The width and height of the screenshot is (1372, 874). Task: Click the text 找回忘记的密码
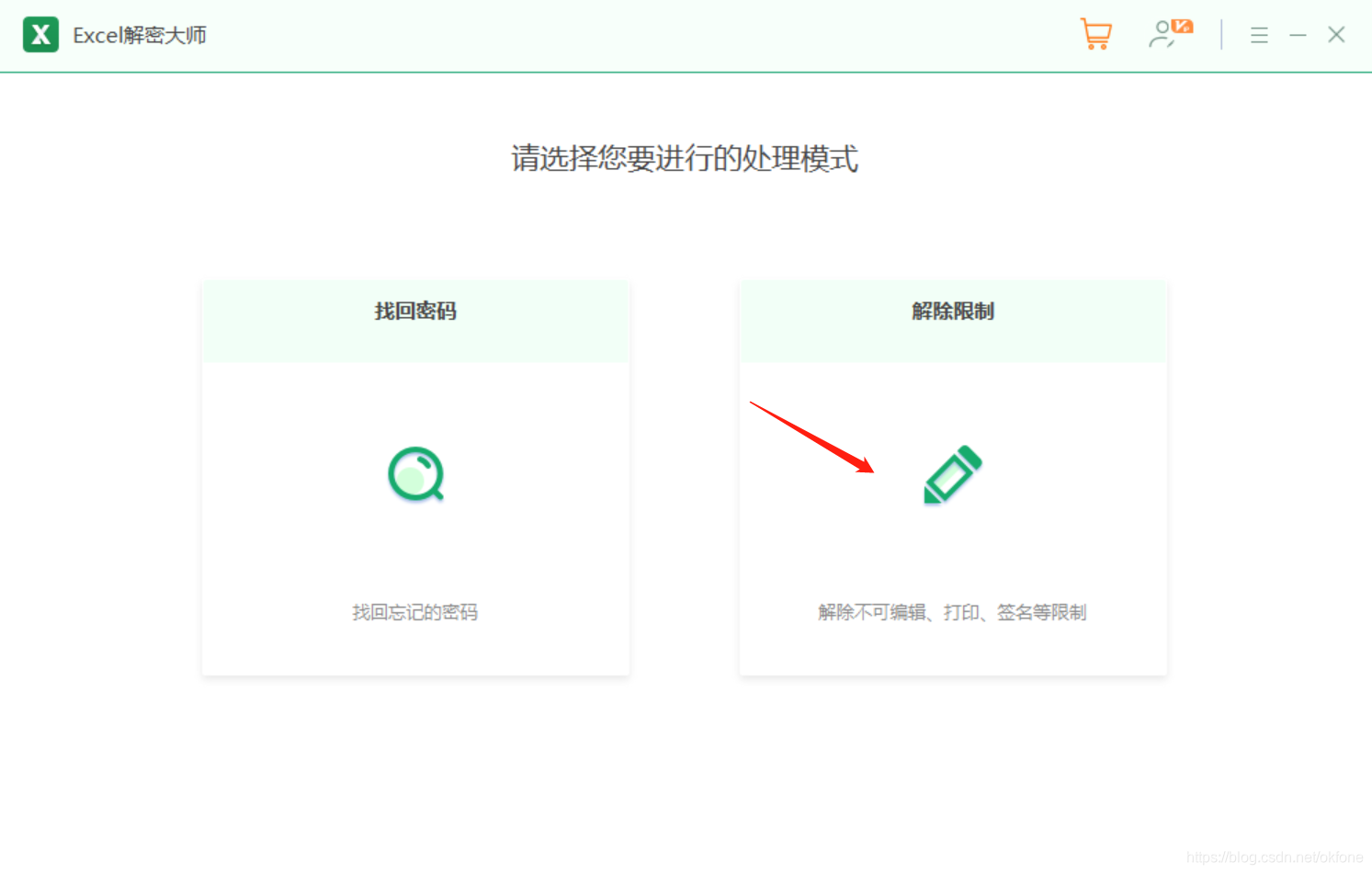[415, 612]
